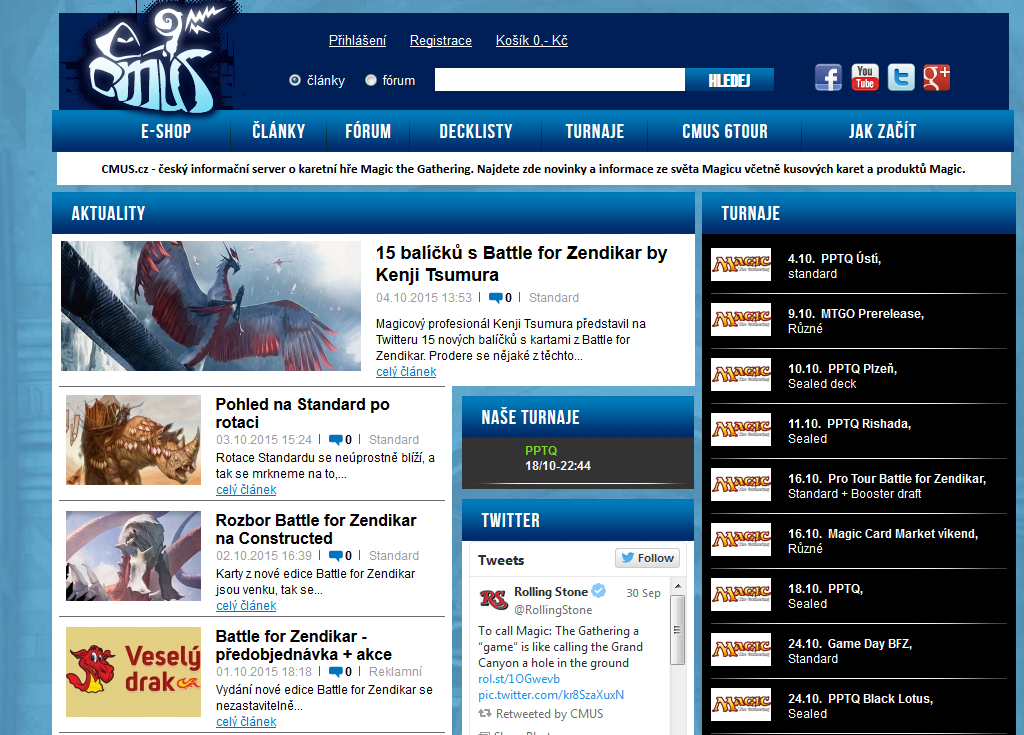
Task: Open the E-SHOP menu
Action: pyautogui.click(x=166, y=131)
